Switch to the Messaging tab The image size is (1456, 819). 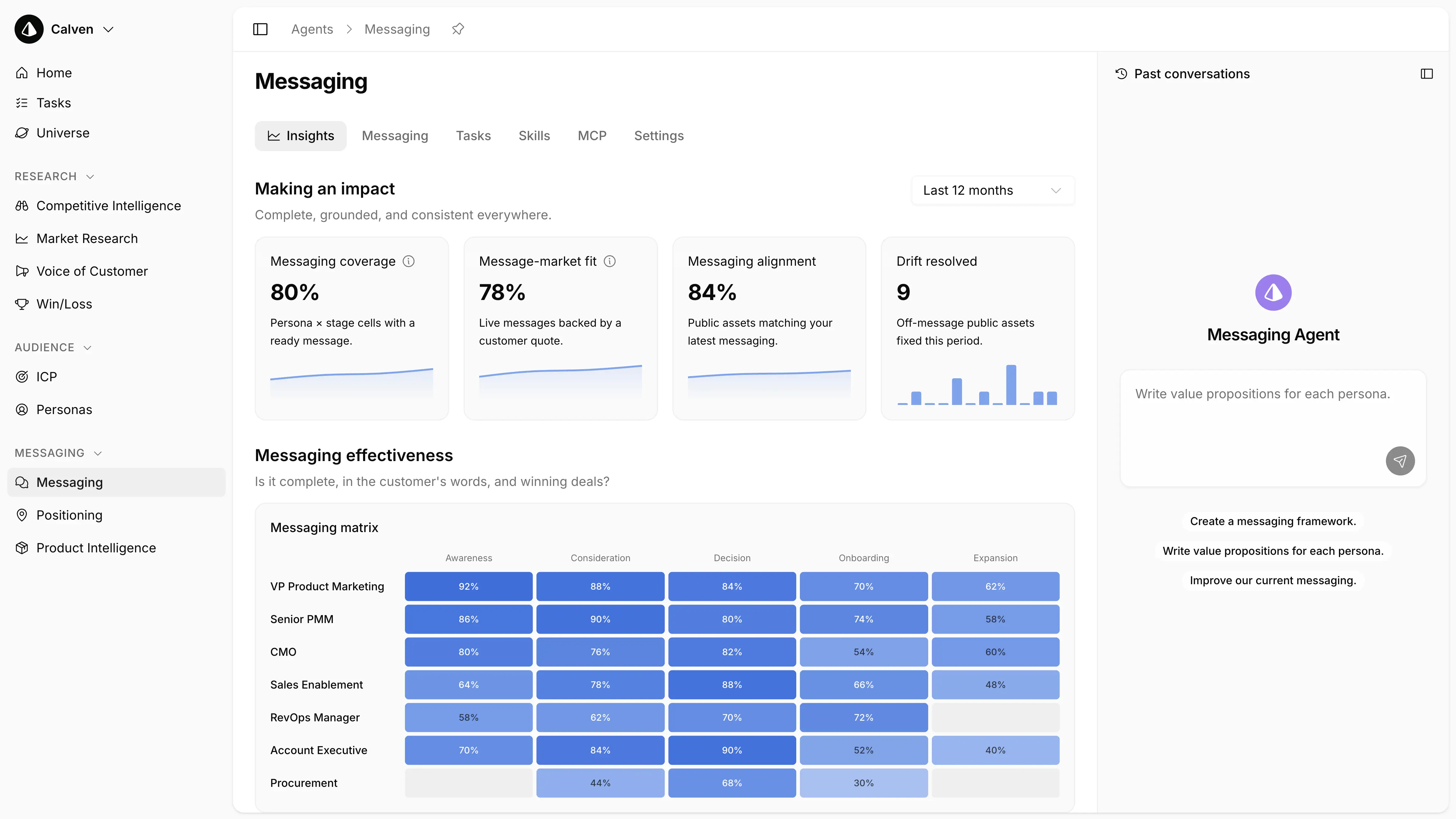point(395,136)
